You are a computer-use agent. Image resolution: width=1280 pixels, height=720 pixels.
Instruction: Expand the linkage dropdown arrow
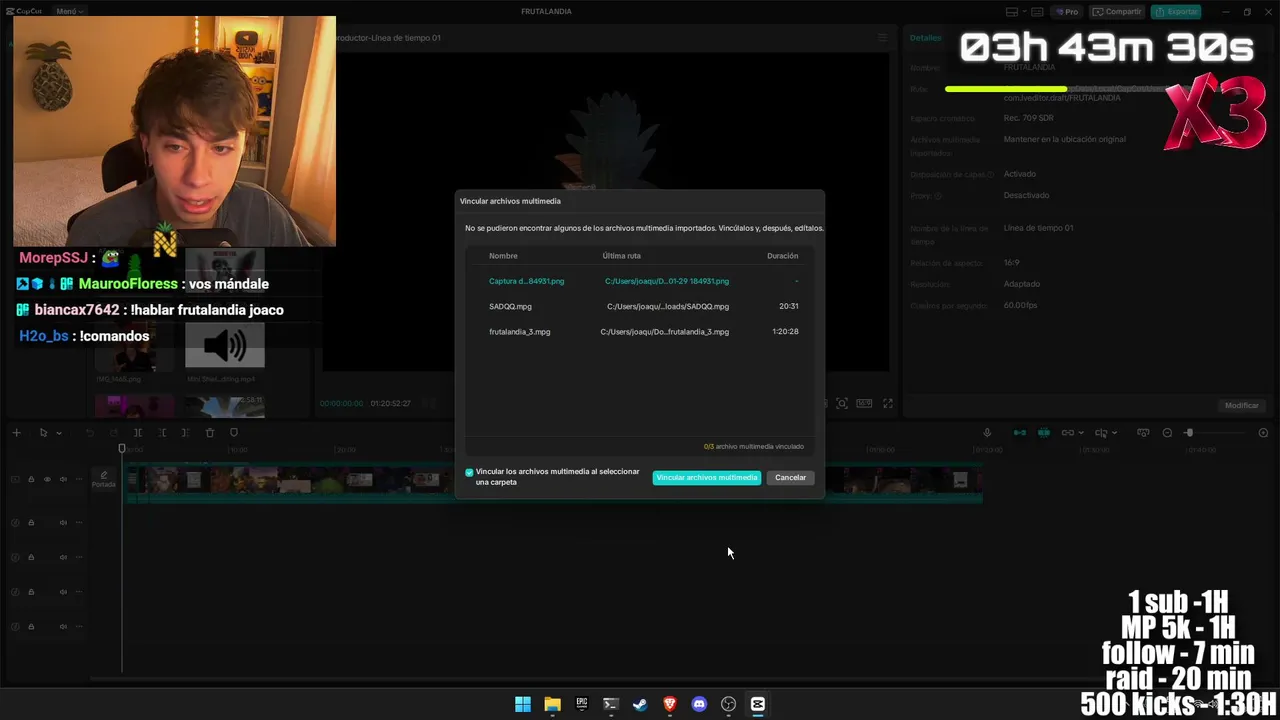[x=1082, y=433]
